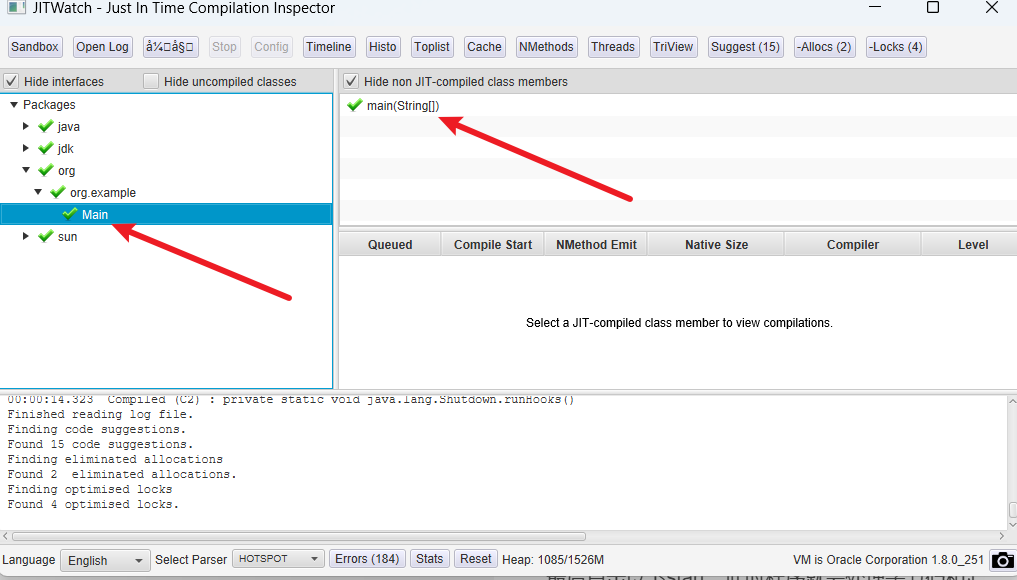Click green checkmark beside main(String[]) method

[354, 106]
